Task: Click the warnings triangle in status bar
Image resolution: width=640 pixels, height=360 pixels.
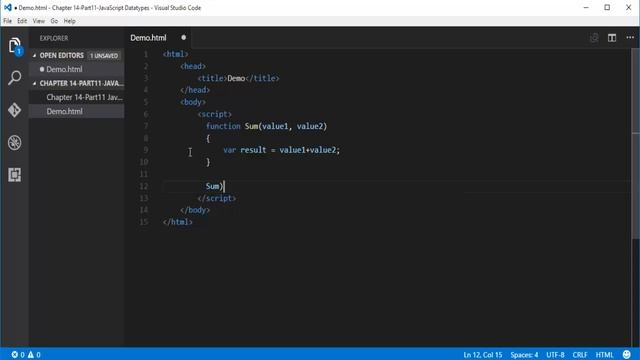Action: click(x=31, y=354)
